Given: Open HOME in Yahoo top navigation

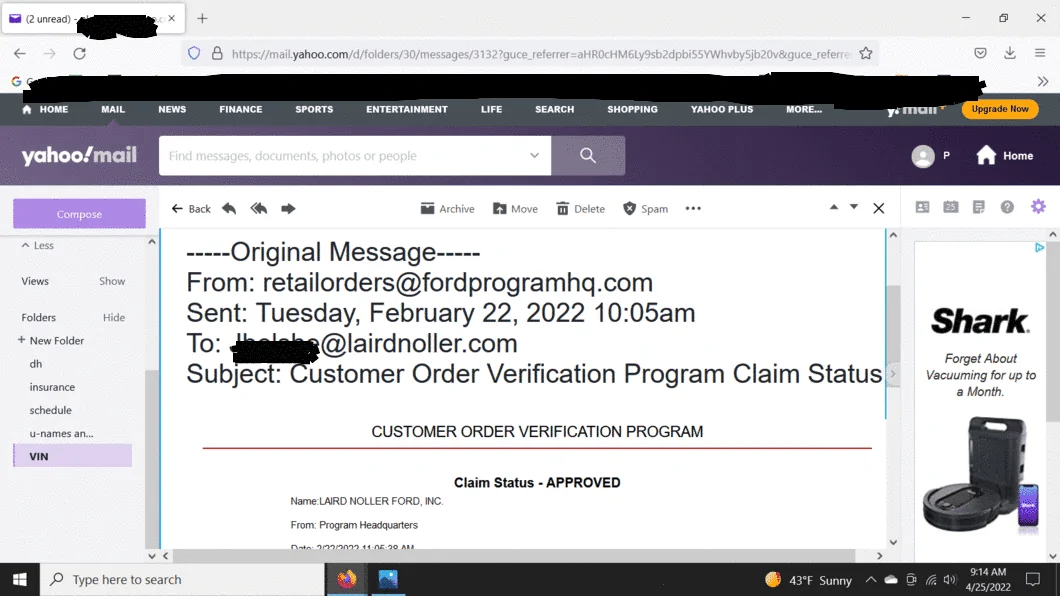Looking at the screenshot, I should coord(45,109).
